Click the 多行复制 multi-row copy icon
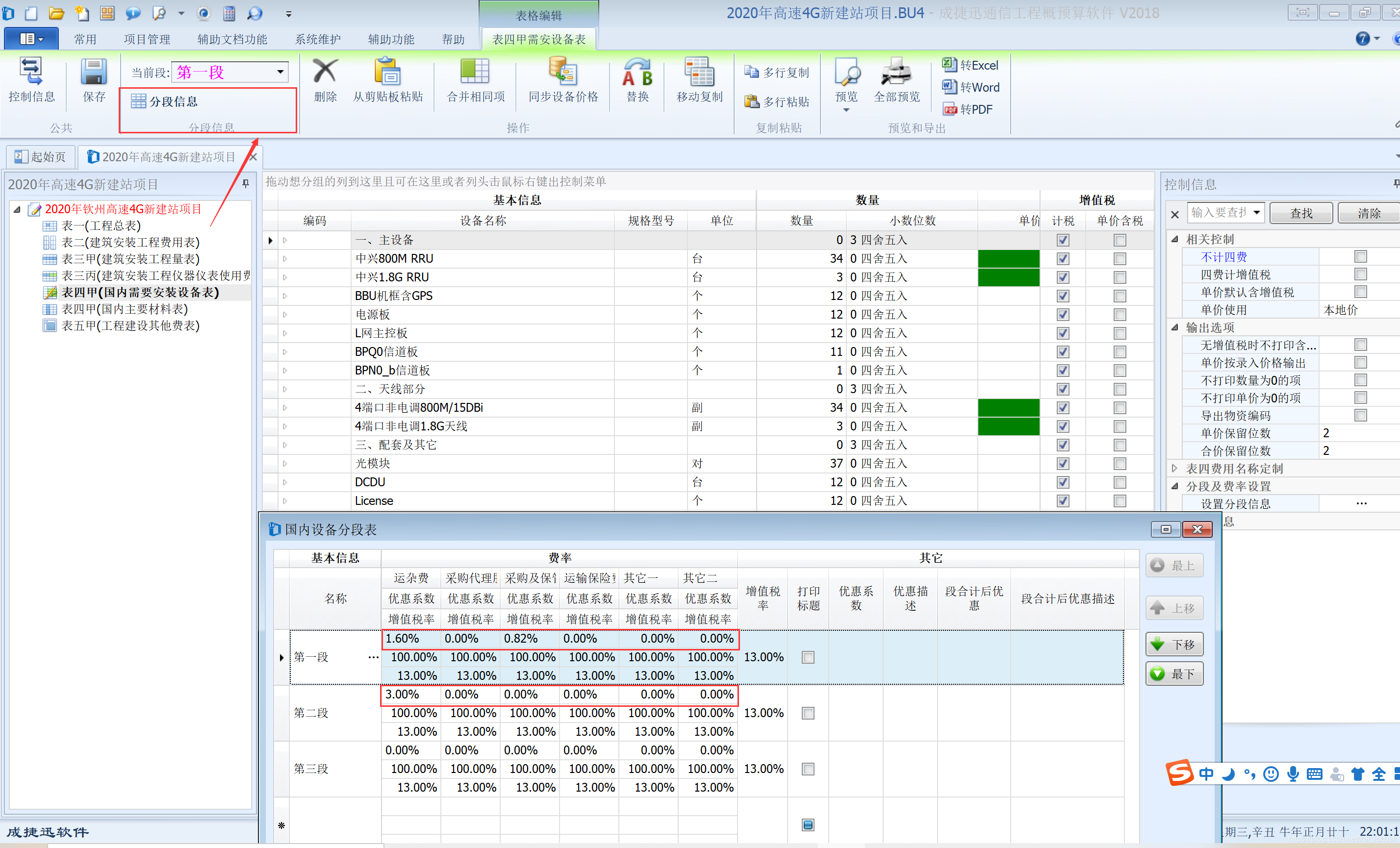Image resolution: width=1400 pixels, height=848 pixels. click(752, 72)
